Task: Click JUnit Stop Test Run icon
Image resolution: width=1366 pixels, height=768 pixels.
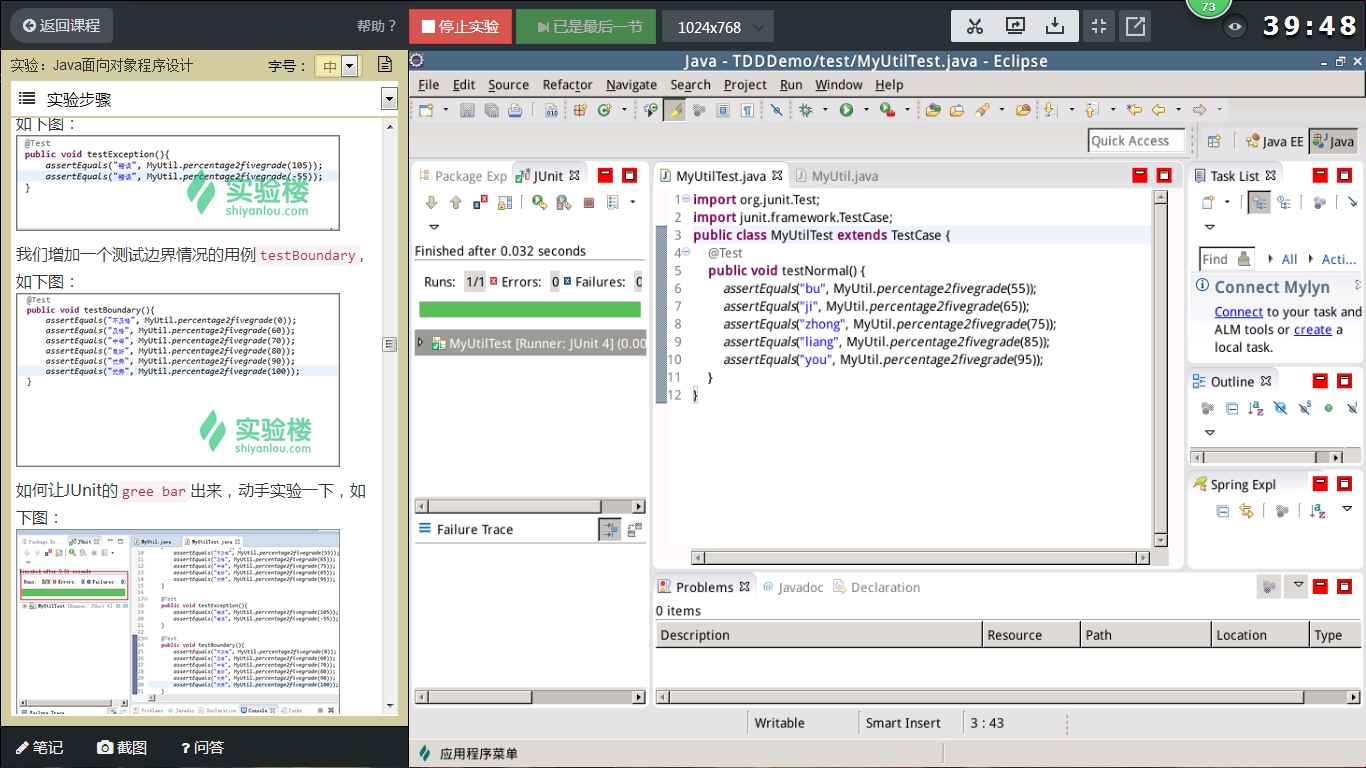Action: click(588, 202)
